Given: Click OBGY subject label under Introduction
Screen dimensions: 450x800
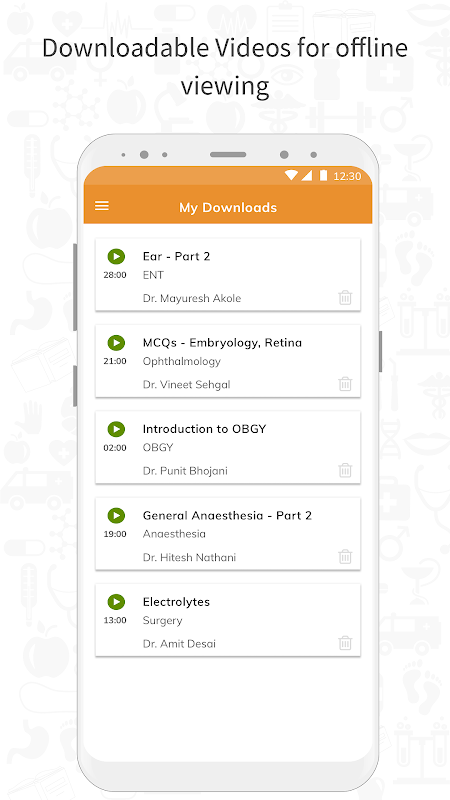Looking at the screenshot, I should [158, 447].
